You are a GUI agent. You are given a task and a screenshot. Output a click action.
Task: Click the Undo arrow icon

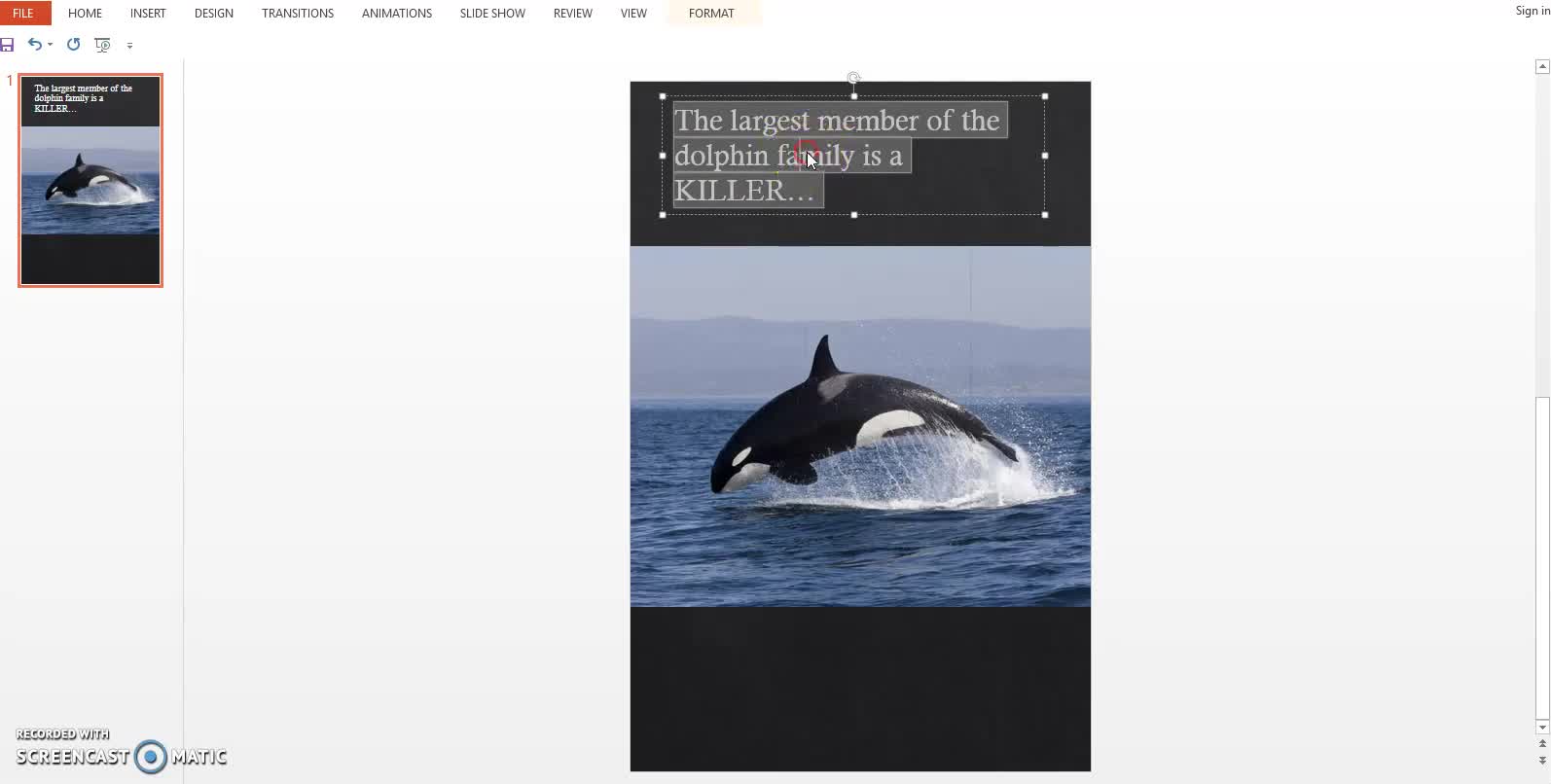(35, 44)
